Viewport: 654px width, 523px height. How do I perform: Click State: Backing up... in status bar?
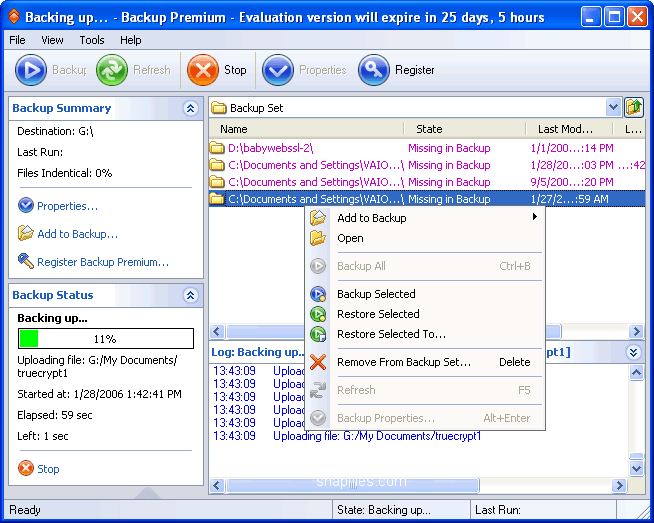[384, 510]
